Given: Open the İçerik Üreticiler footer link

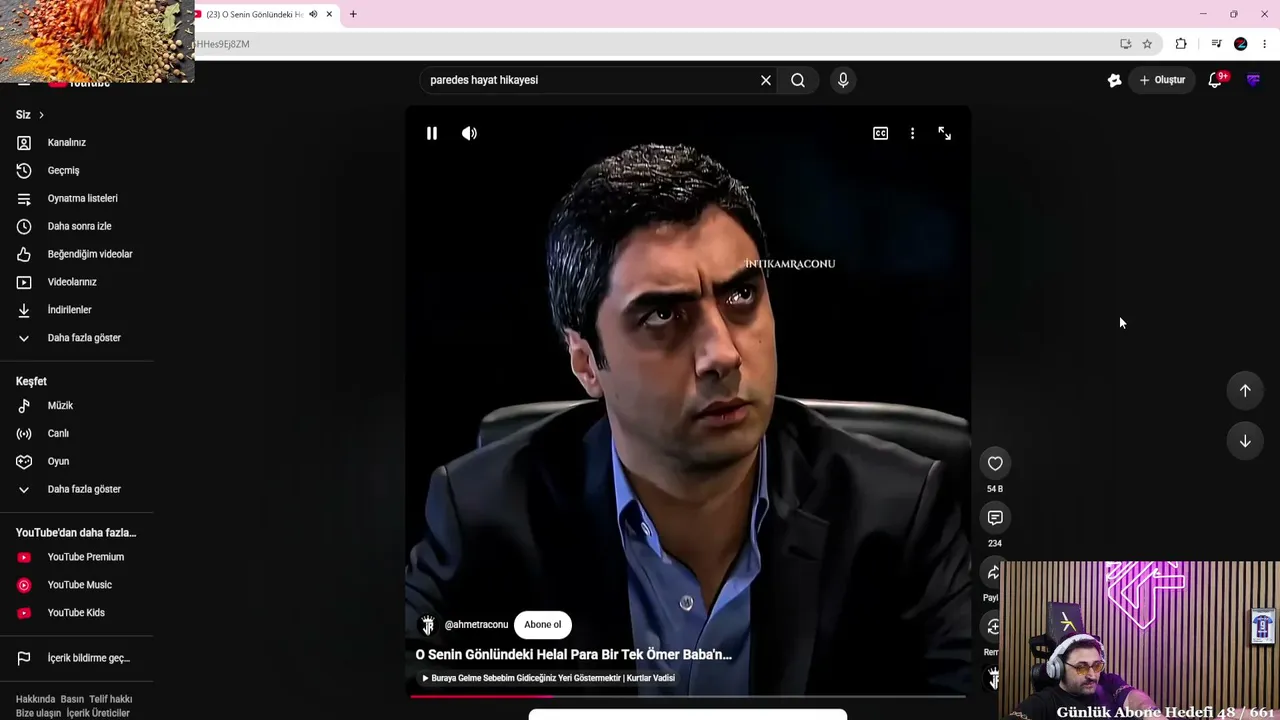Looking at the screenshot, I should point(98,713).
